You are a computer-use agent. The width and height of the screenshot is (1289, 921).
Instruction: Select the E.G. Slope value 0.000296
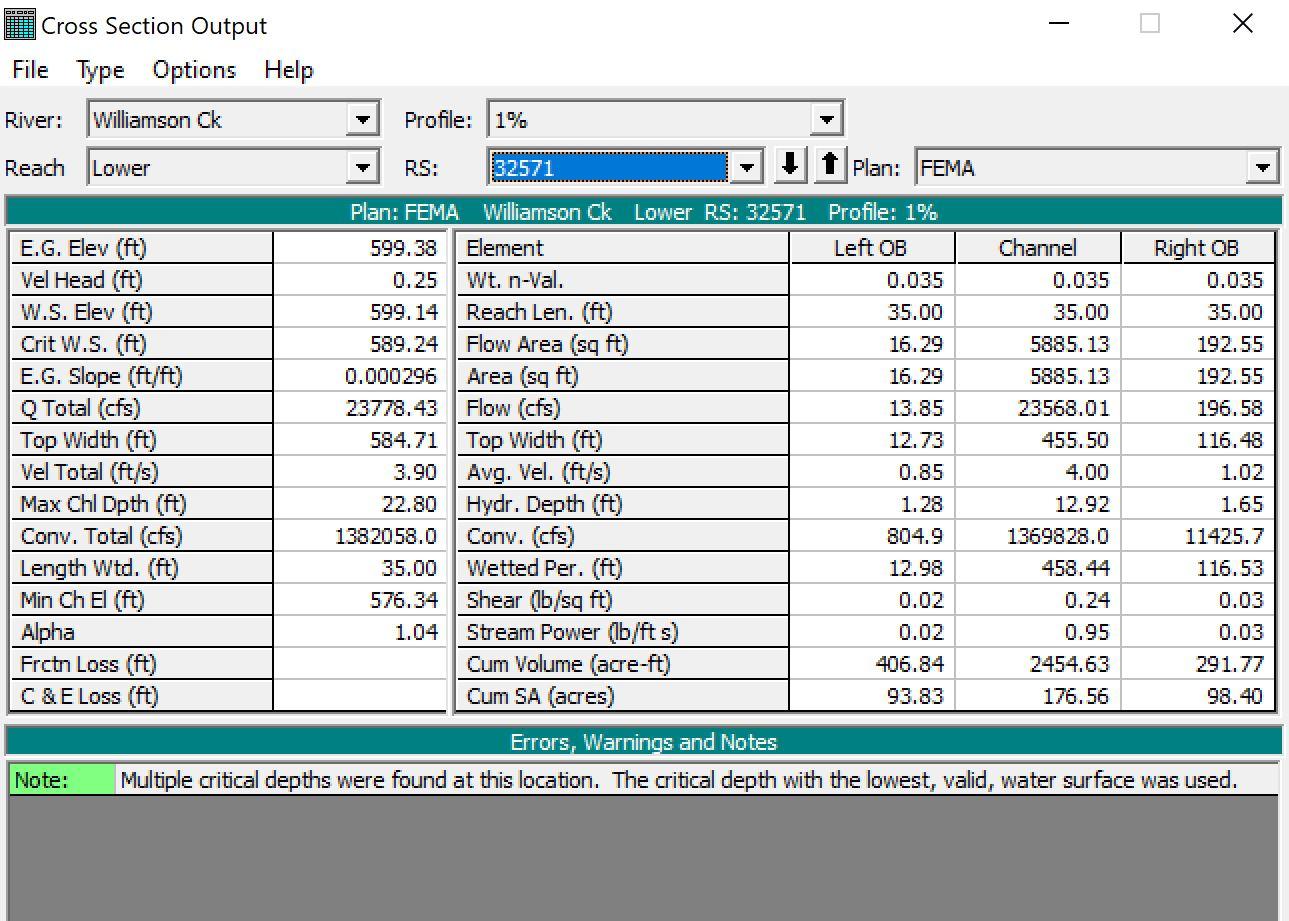[359, 376]
